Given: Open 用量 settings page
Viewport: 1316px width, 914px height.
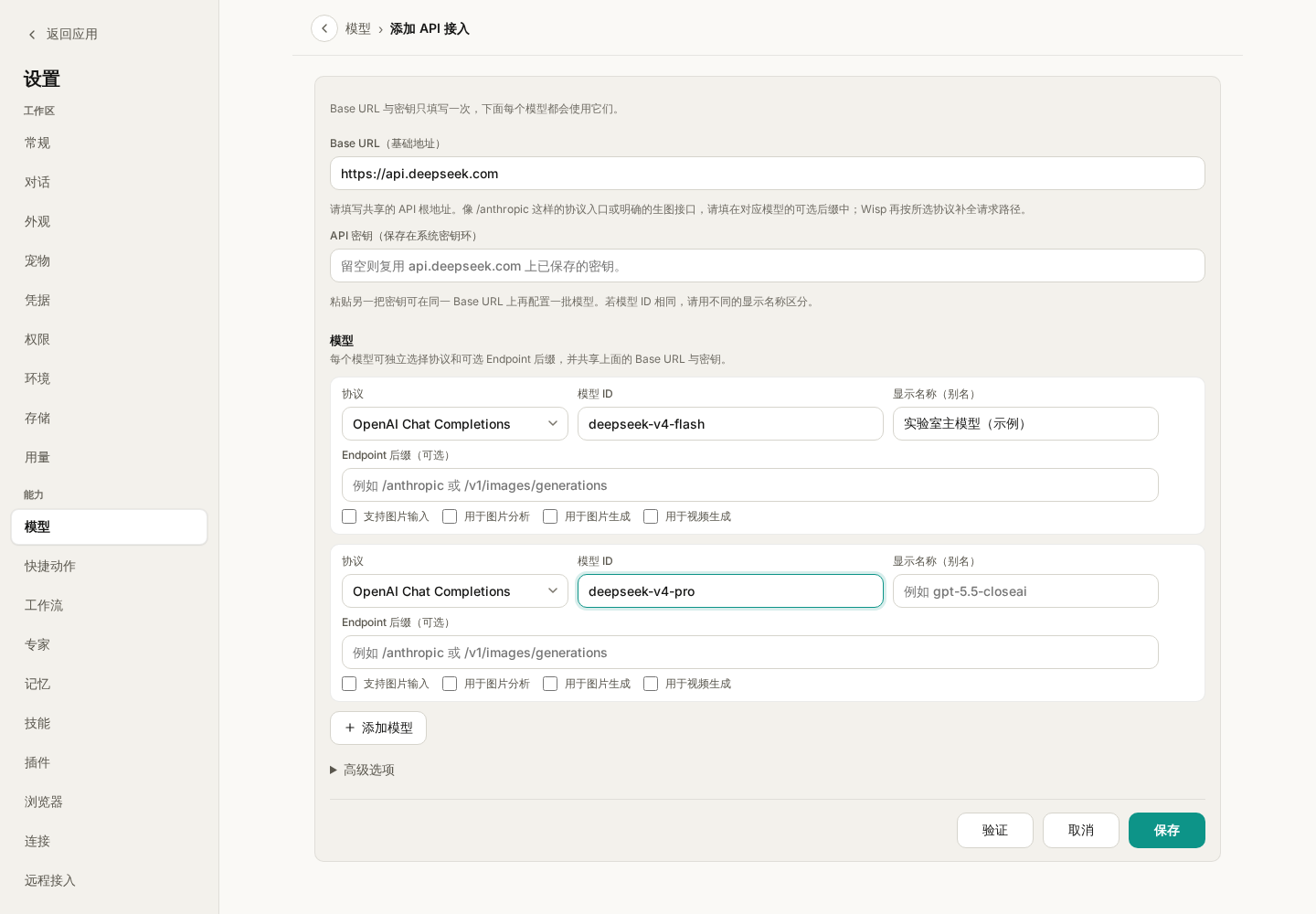Looking at the screenshot, I should [x=109, y=457].
